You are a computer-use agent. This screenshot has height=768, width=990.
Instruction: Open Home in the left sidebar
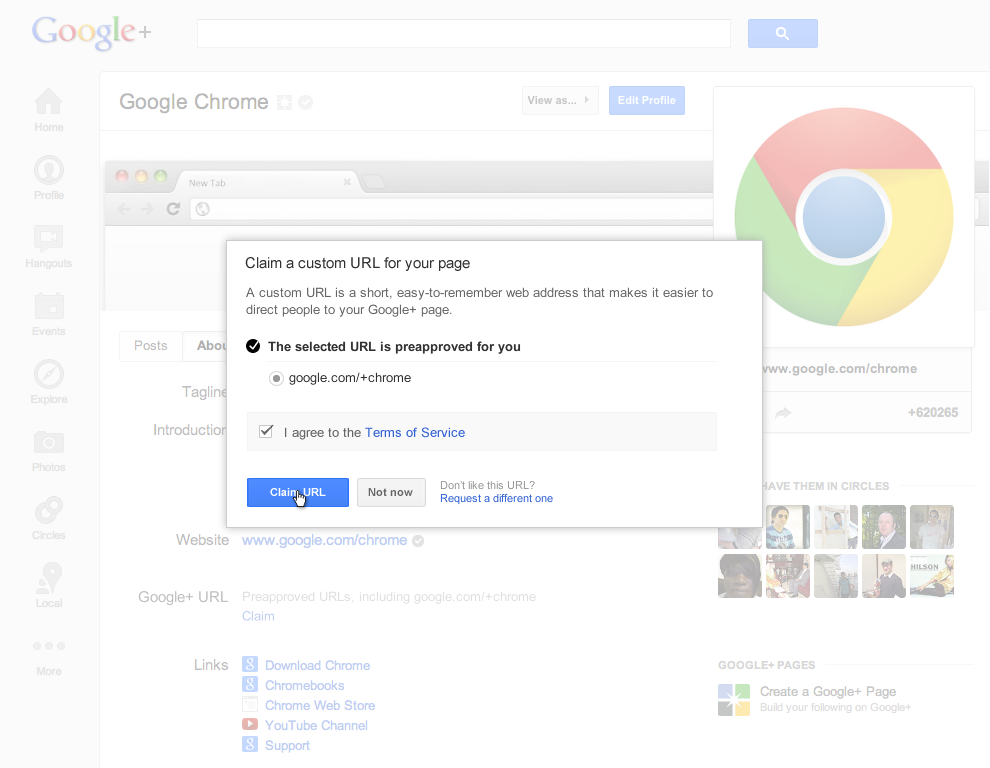(x=49, y=110)
